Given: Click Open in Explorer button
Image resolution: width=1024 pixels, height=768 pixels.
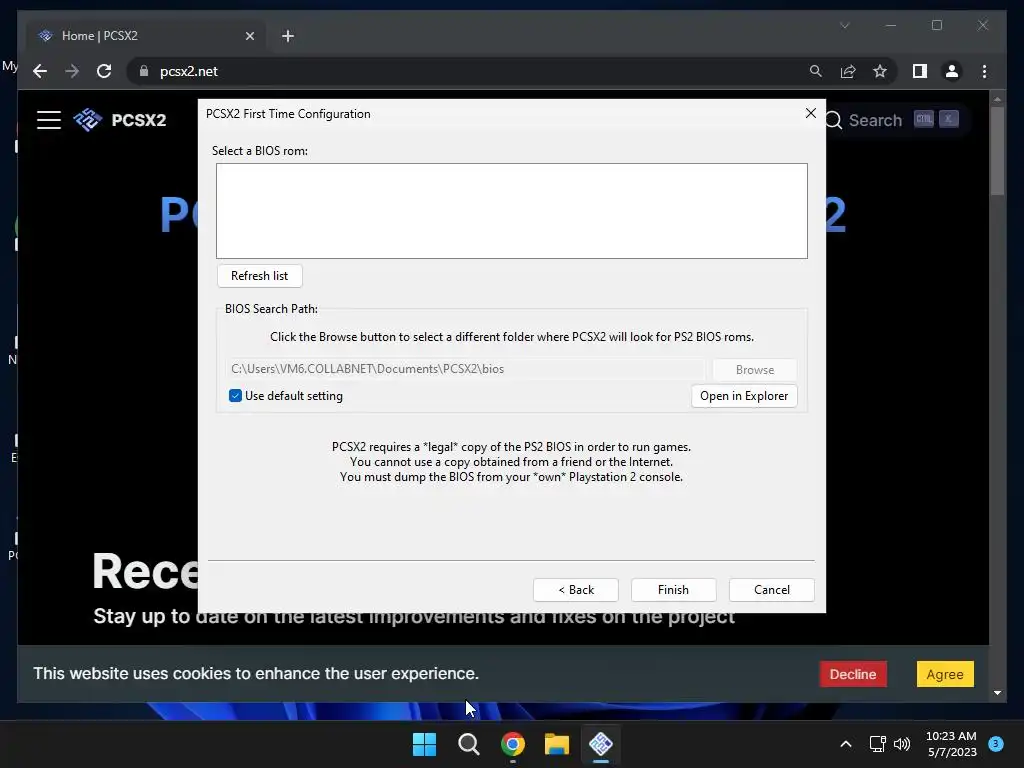Looking at the screenshot, I should pos(744,396).
